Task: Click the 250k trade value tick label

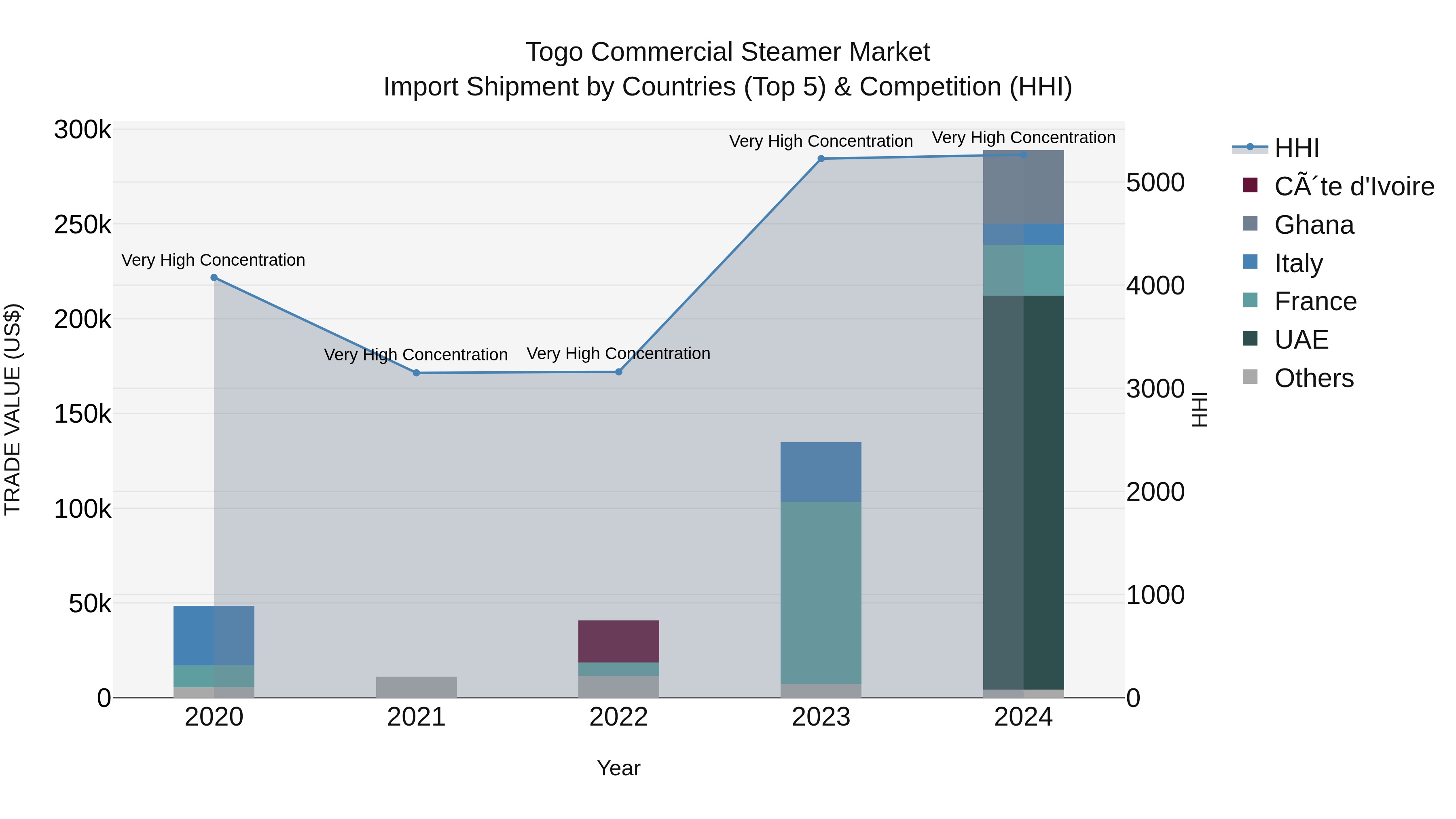Action: click(83, 225)
